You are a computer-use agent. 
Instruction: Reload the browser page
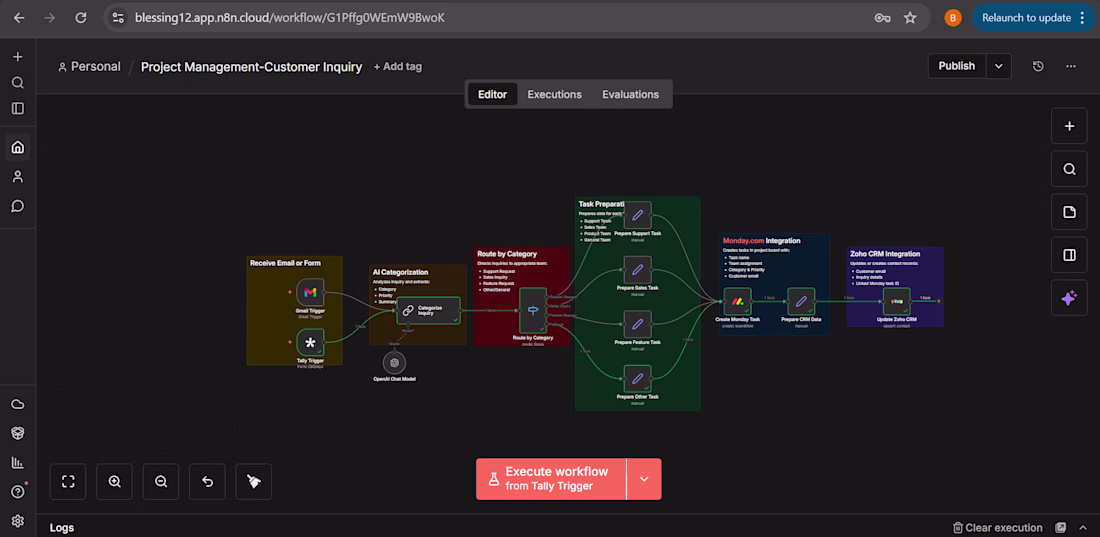(x=81, y=18)
